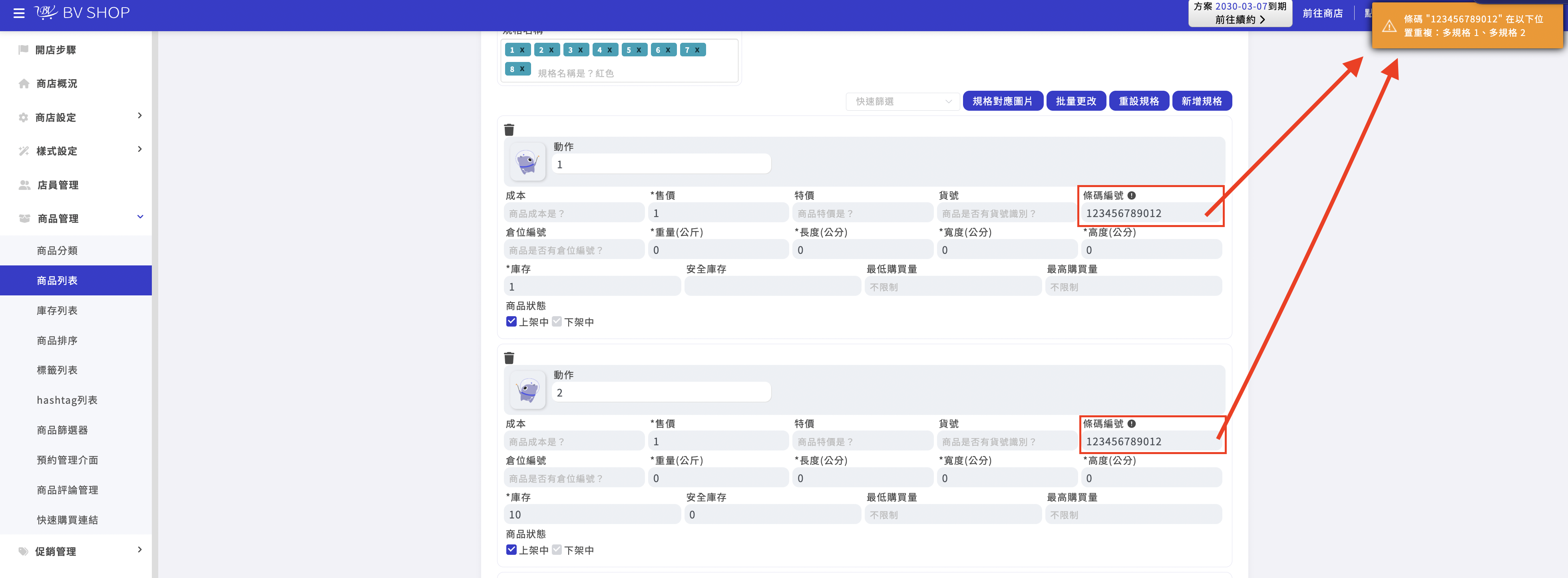
Task: Click the 開店步驟 flag icon
Action: coord(24,50)
